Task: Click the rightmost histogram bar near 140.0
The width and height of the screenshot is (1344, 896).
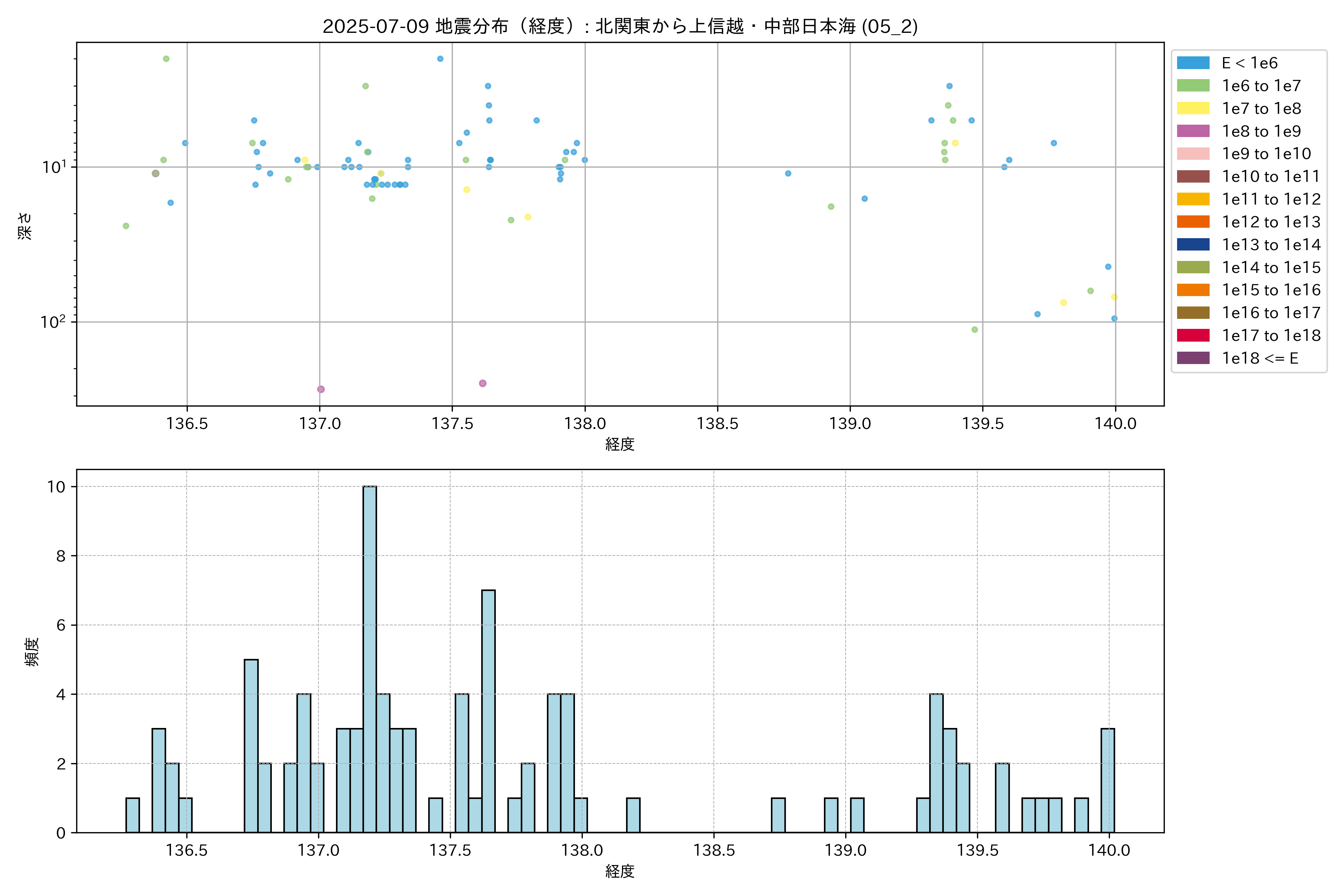Action: [x=1107, y=781]
